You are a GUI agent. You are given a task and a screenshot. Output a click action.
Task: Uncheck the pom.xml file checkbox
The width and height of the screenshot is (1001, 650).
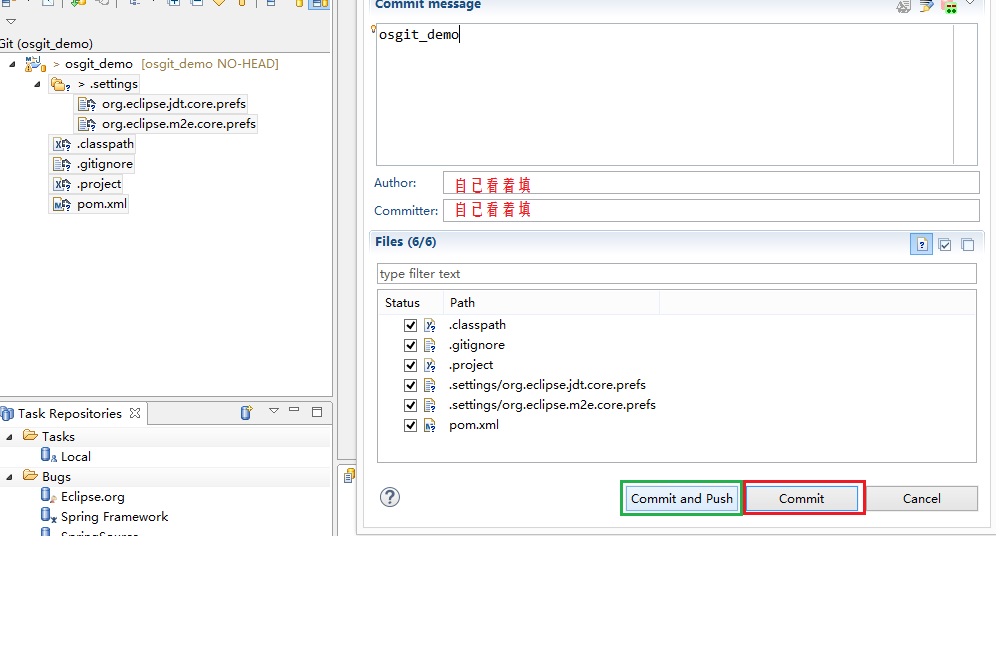pyautogui.click(x=410, y=425)
